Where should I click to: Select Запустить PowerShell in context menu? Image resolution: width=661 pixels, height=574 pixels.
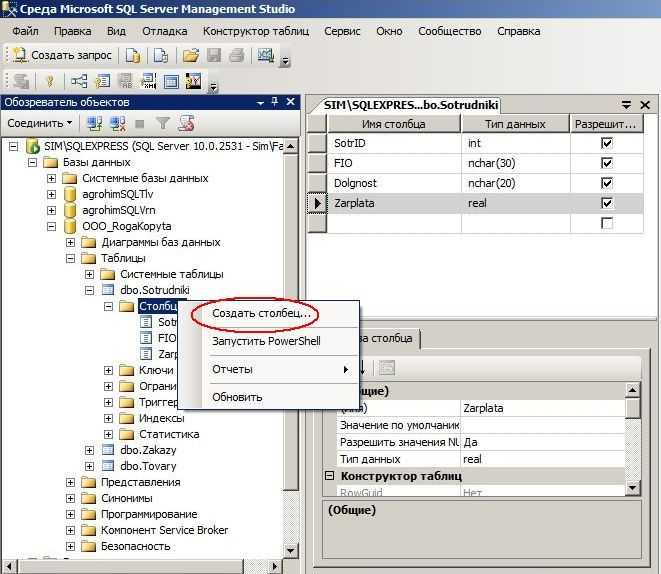click(x=265, y=341)
